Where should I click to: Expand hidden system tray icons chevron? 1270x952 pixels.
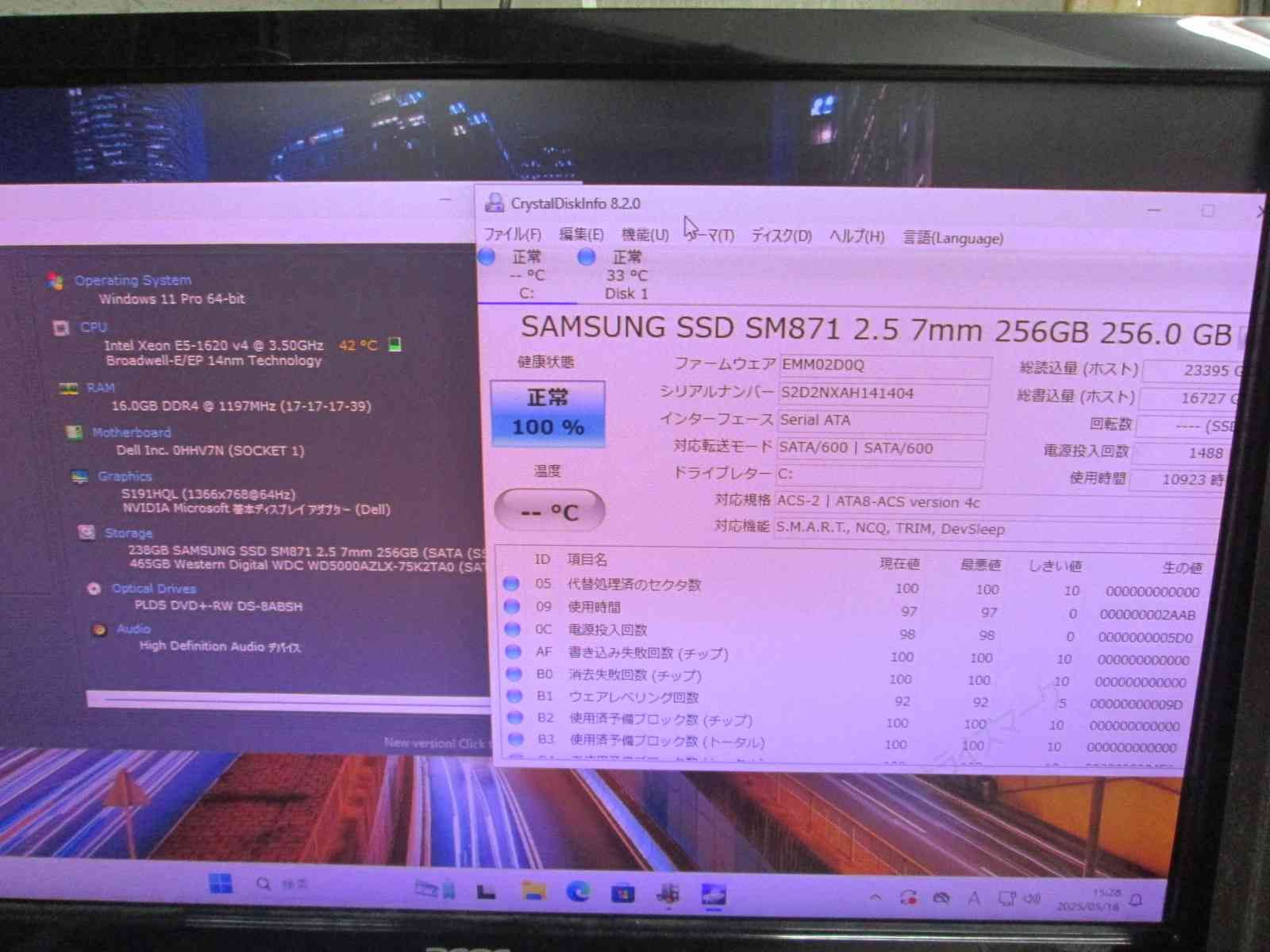tap(875, 897)
